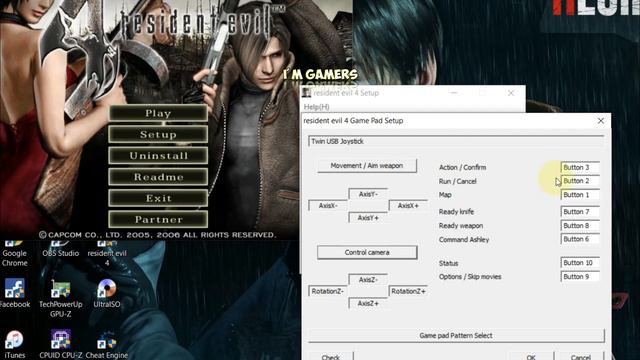Click the Command Ashley label
Viewport: 640px width, 360px height.
(x=464, y=240)
